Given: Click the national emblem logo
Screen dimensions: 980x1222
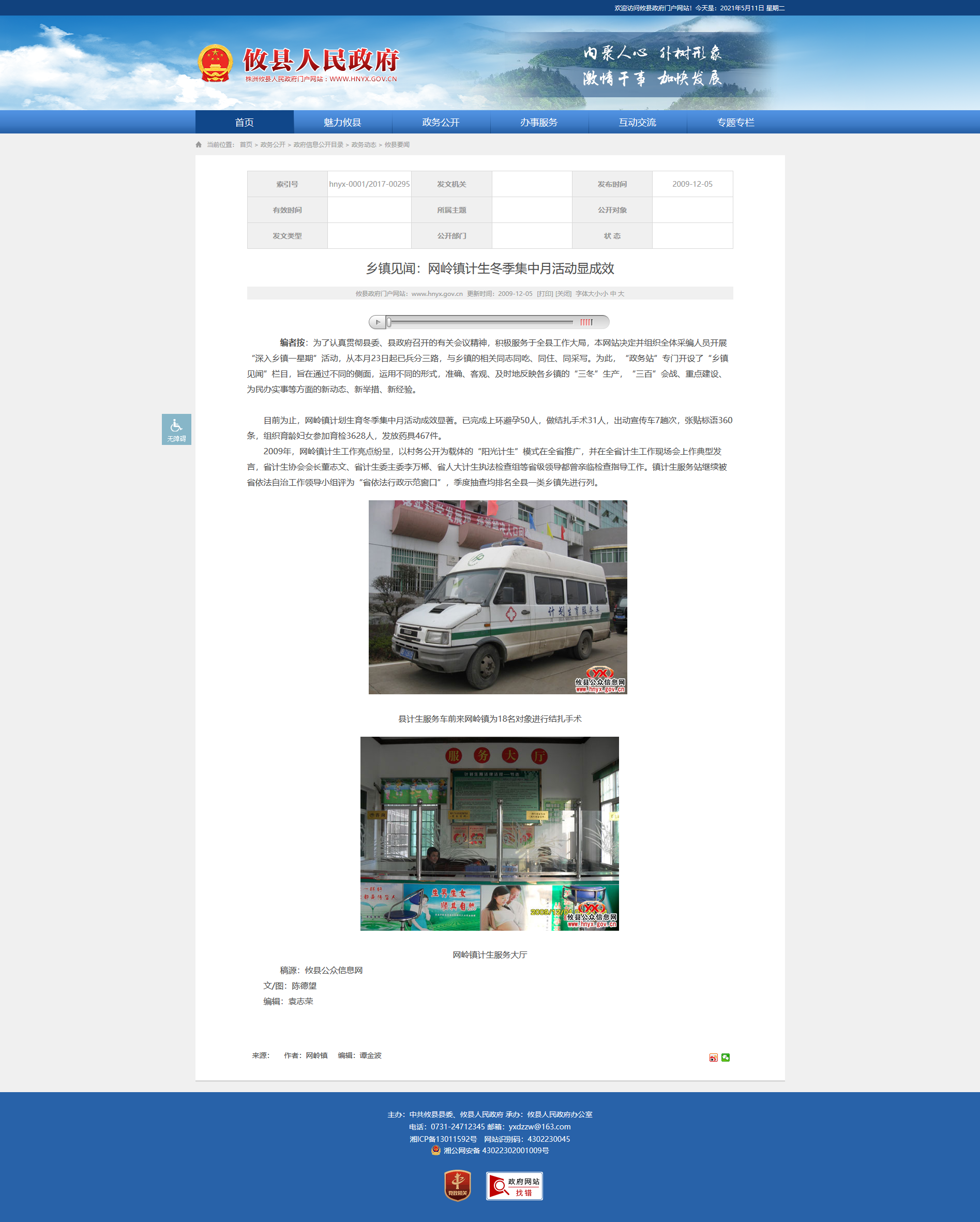Looking at the screenshot, I should (215, 63).
